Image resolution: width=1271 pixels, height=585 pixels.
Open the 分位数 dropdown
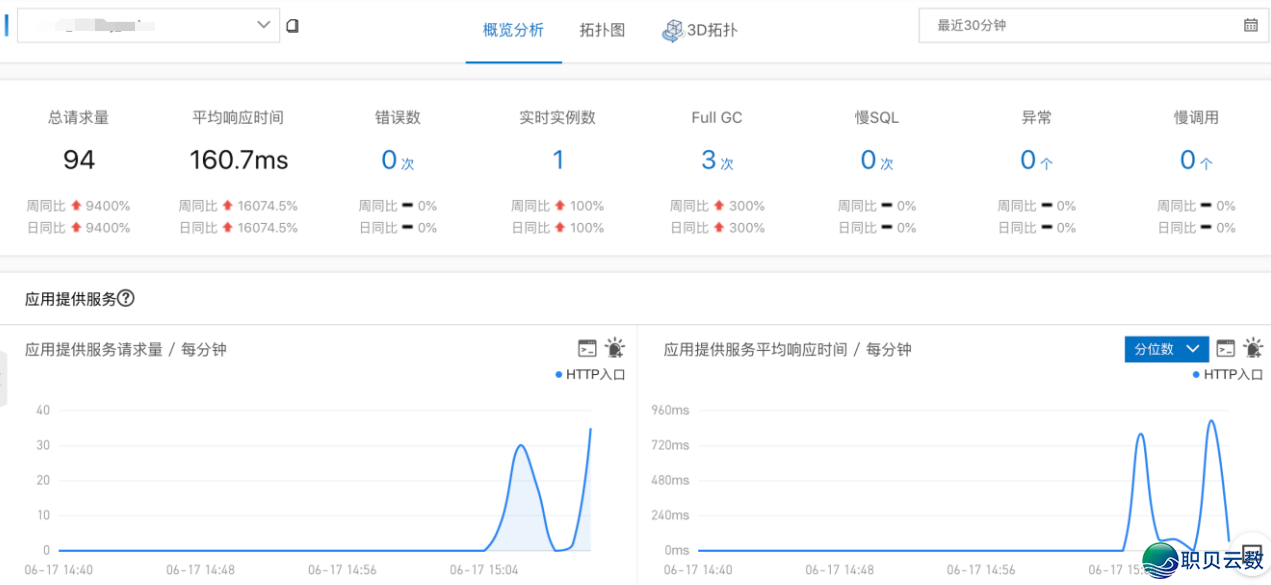[1166, 349]
